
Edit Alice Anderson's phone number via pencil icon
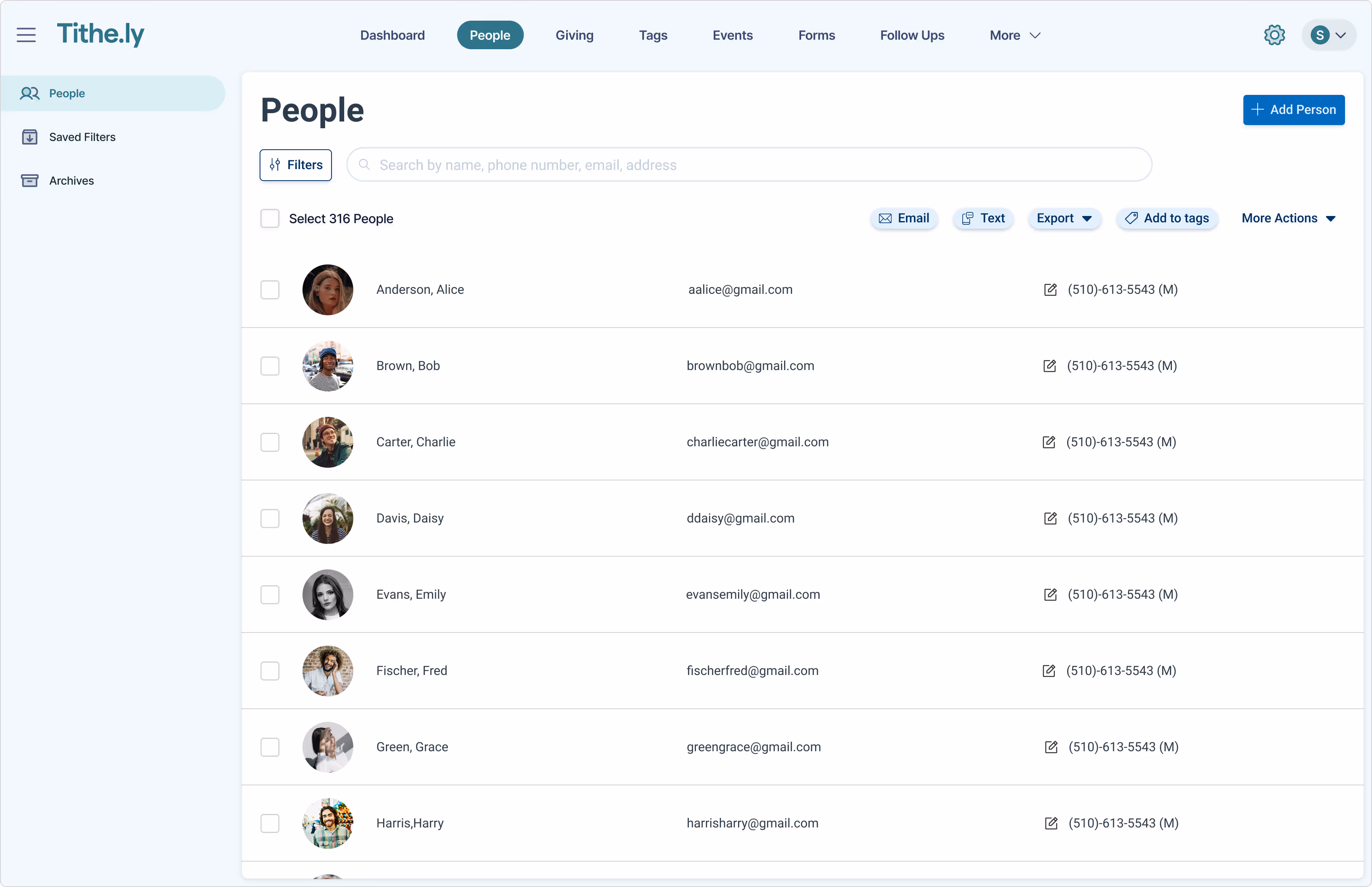coord(1050,290)
